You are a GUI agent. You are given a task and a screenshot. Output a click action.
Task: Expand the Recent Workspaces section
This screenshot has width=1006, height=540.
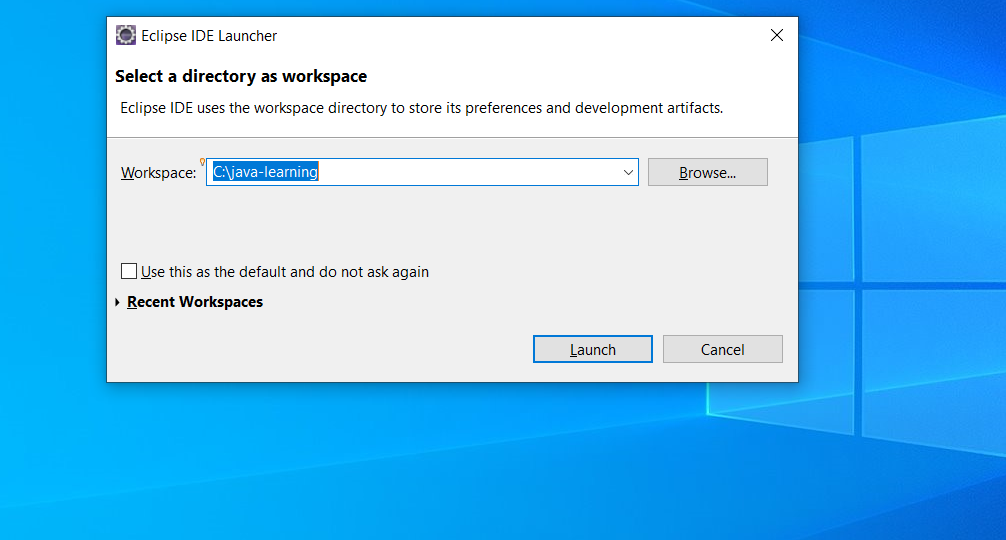pos(117,302)
